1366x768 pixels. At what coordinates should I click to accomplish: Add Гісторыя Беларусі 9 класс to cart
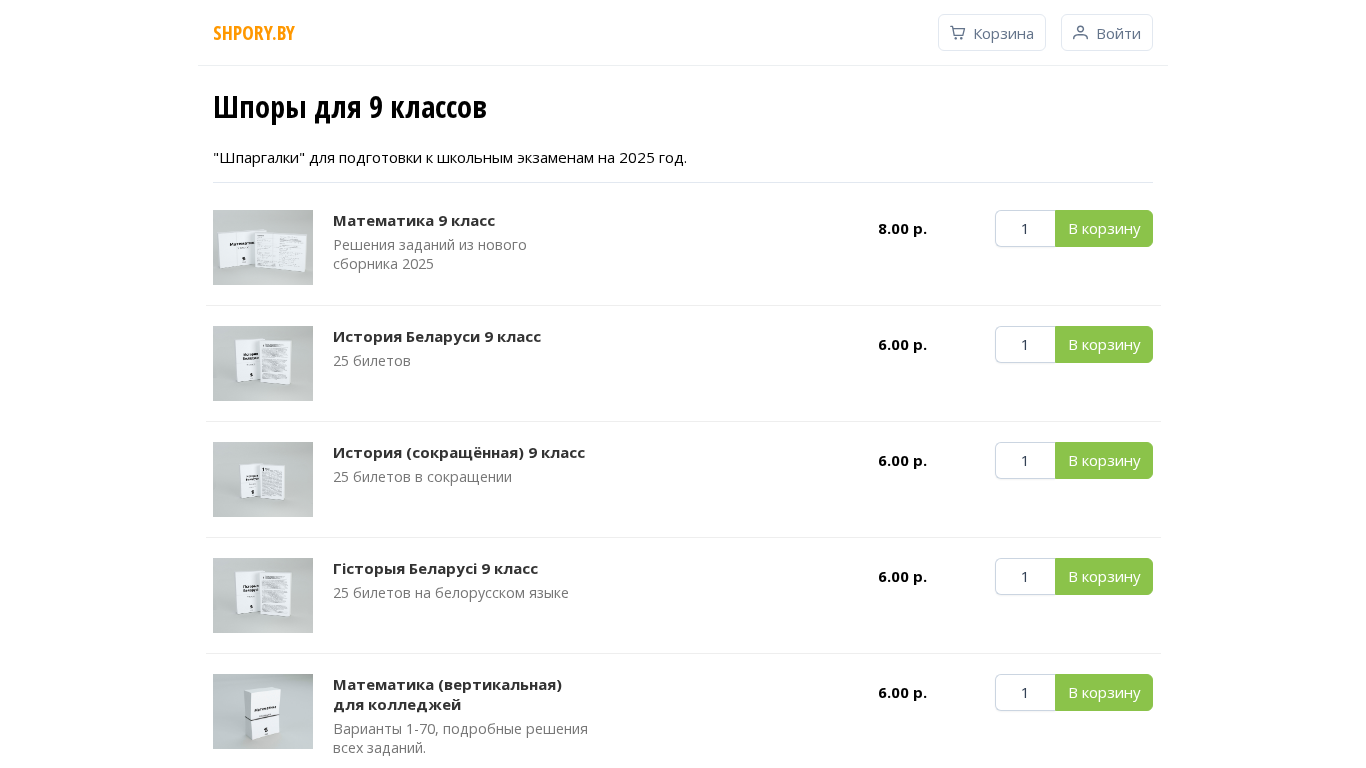click(x=1103, y=576)
